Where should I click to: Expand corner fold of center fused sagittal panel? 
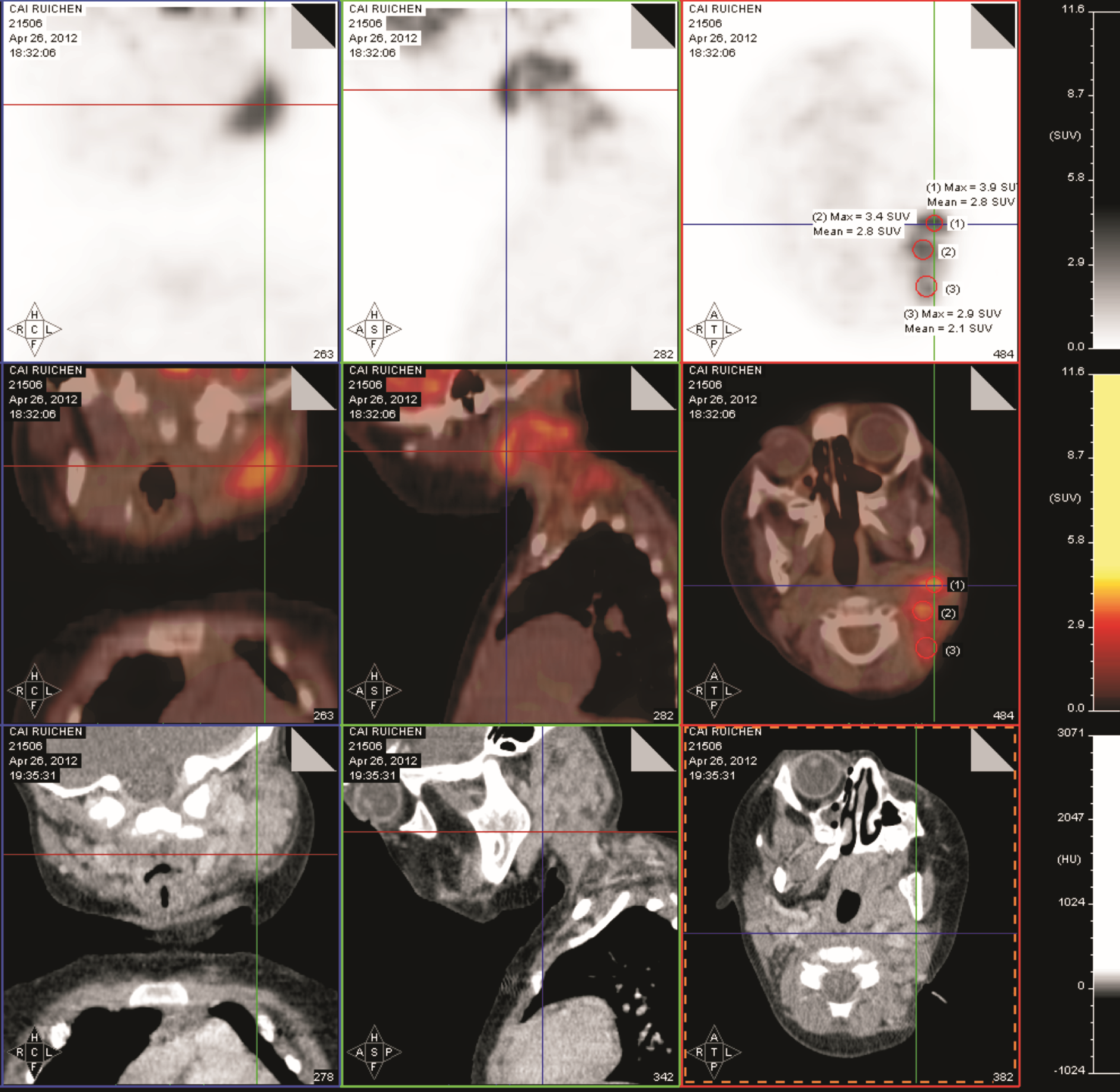click(654, 388)
